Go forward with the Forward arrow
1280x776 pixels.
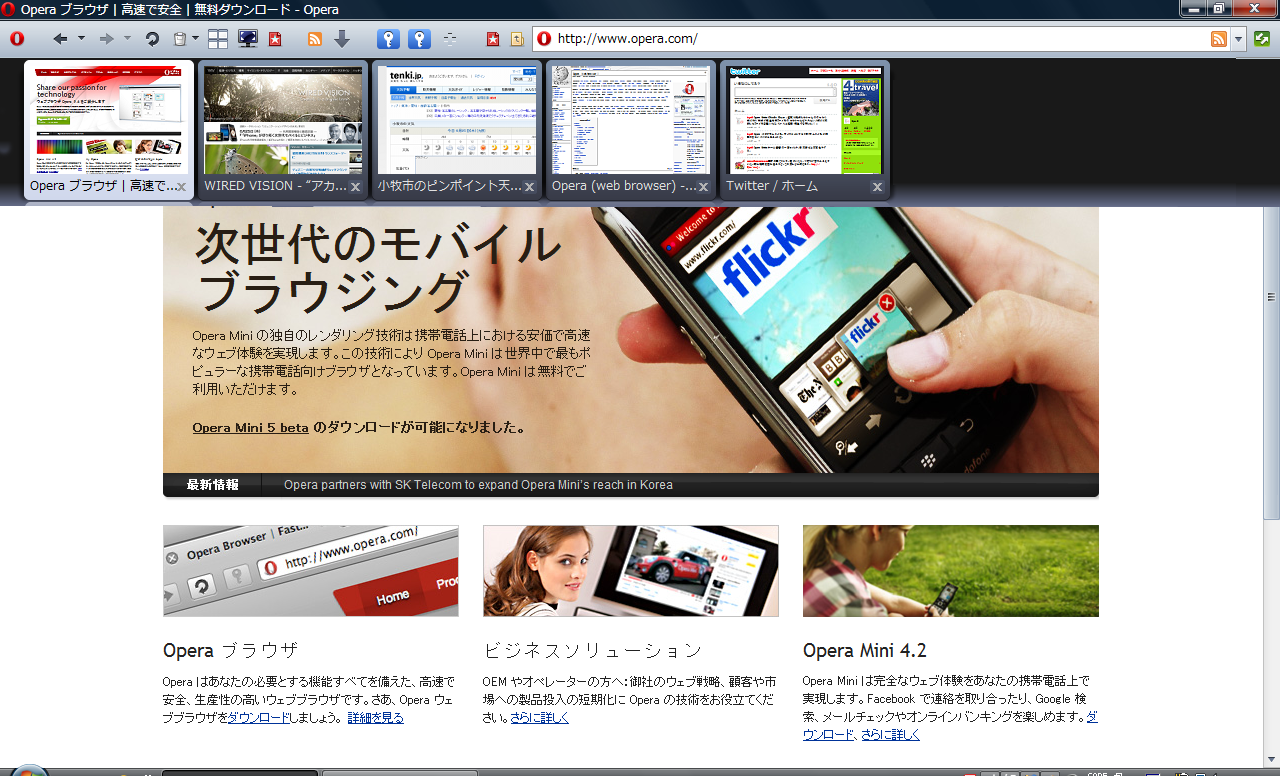106,39
